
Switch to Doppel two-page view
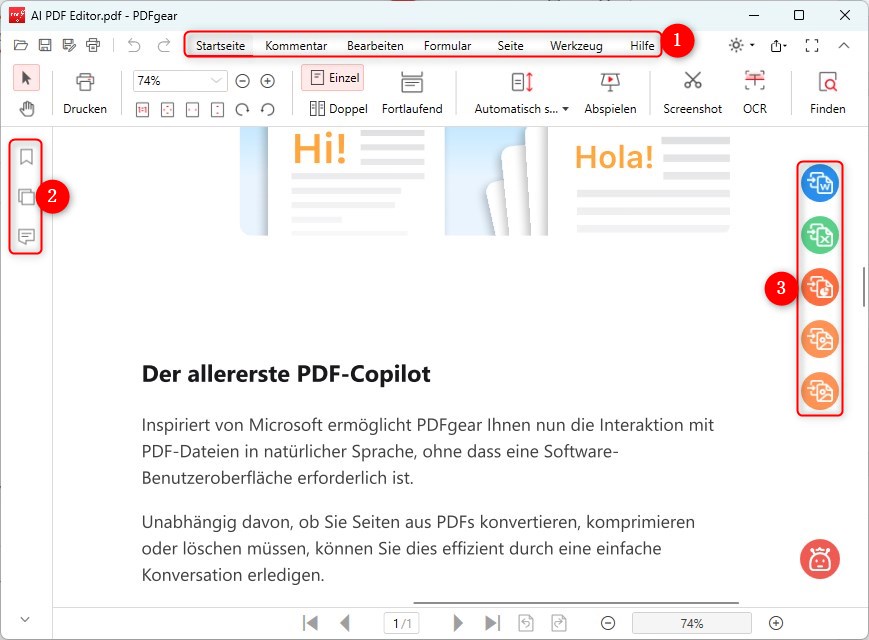[x=338, y=109]
